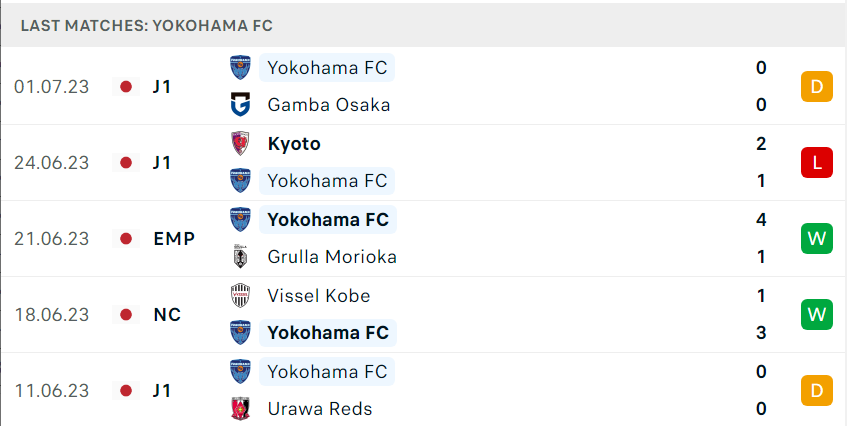Select the EMP competition label

point(174,239)
